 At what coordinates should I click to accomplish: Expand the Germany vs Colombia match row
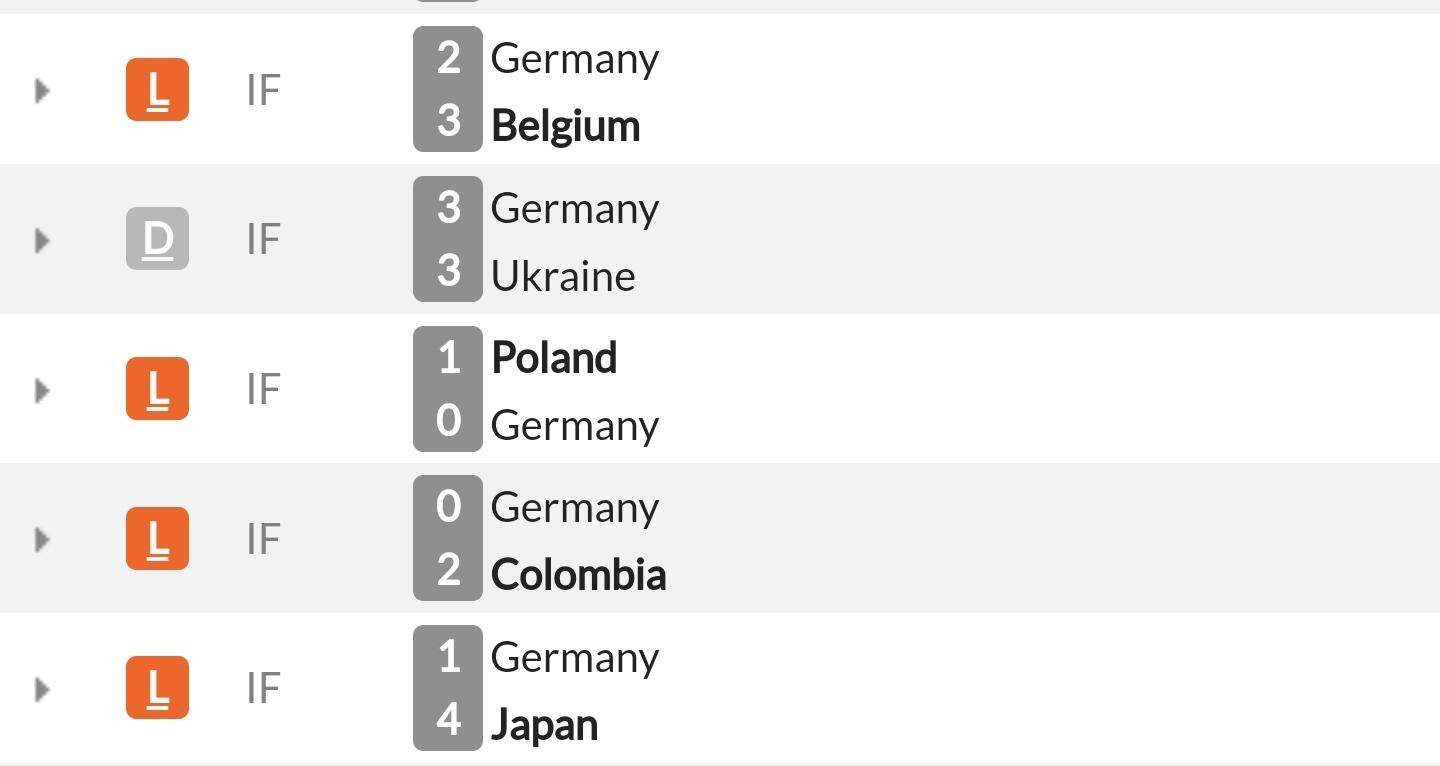click(x=42, y=539)
